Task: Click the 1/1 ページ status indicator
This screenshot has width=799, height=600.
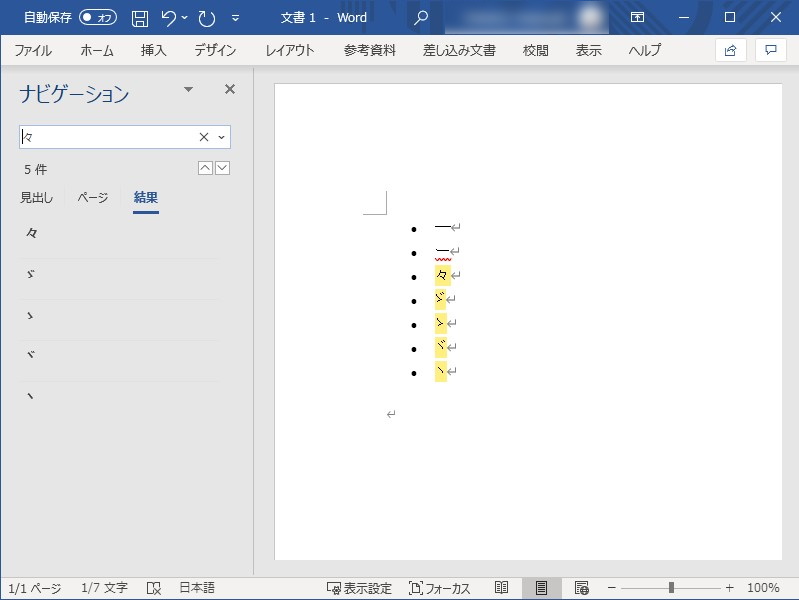Action: point(35,588)
